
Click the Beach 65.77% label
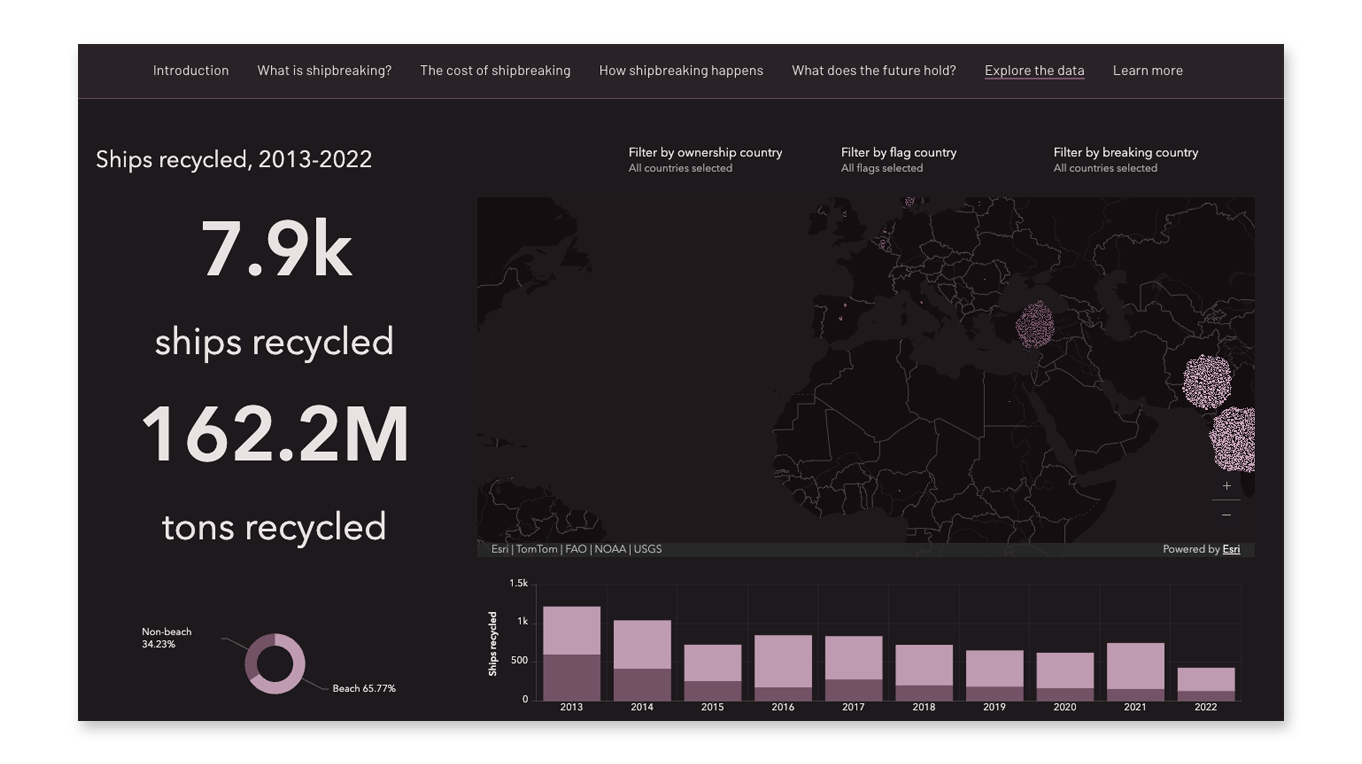click(364, 688)
